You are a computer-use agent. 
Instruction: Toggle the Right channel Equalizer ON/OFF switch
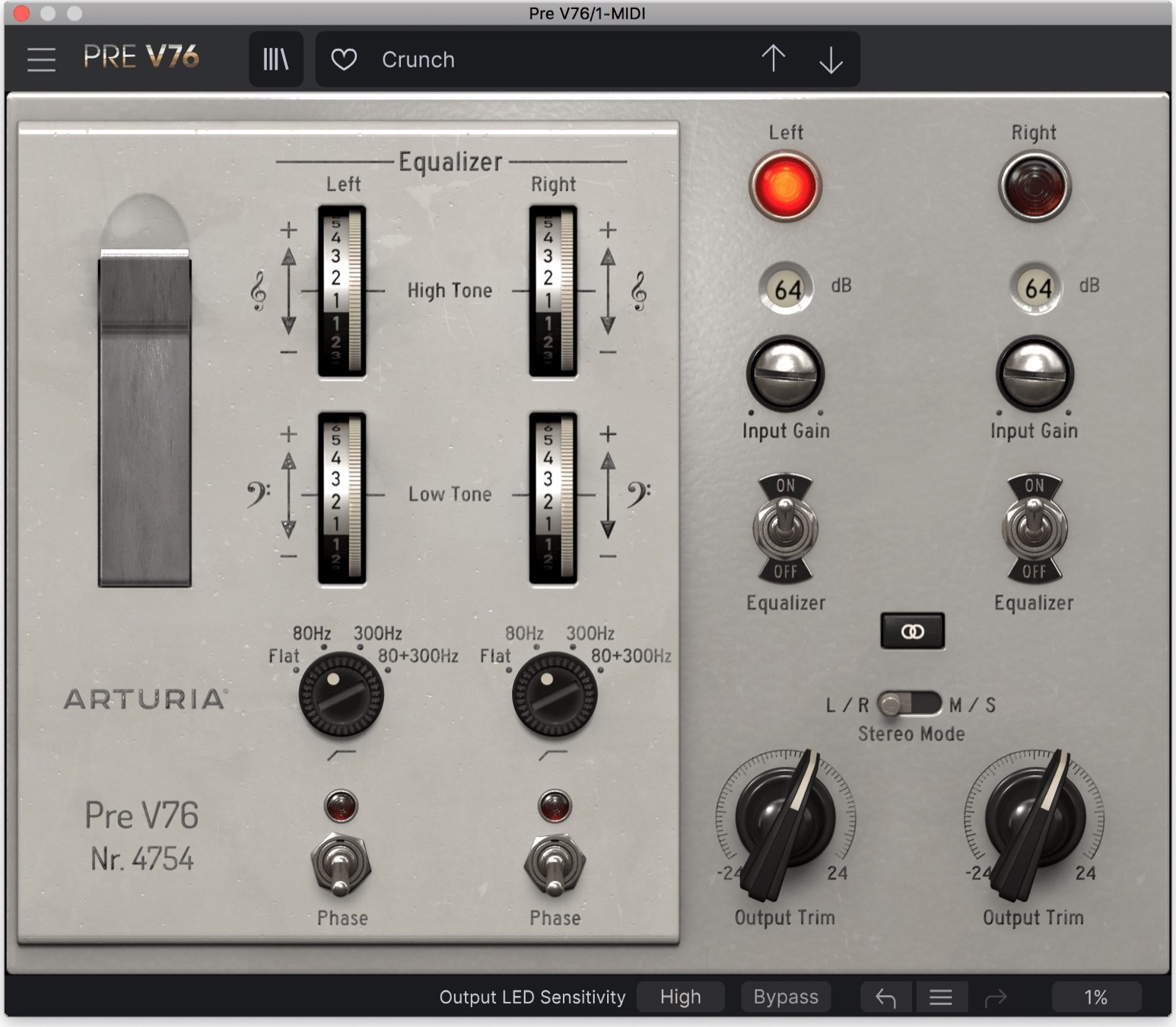tap(1034, 528)
